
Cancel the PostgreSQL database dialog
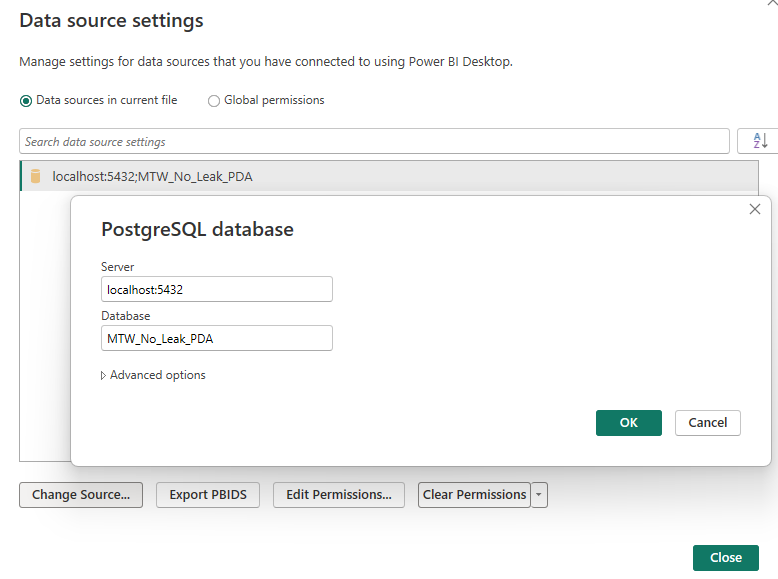708,423
